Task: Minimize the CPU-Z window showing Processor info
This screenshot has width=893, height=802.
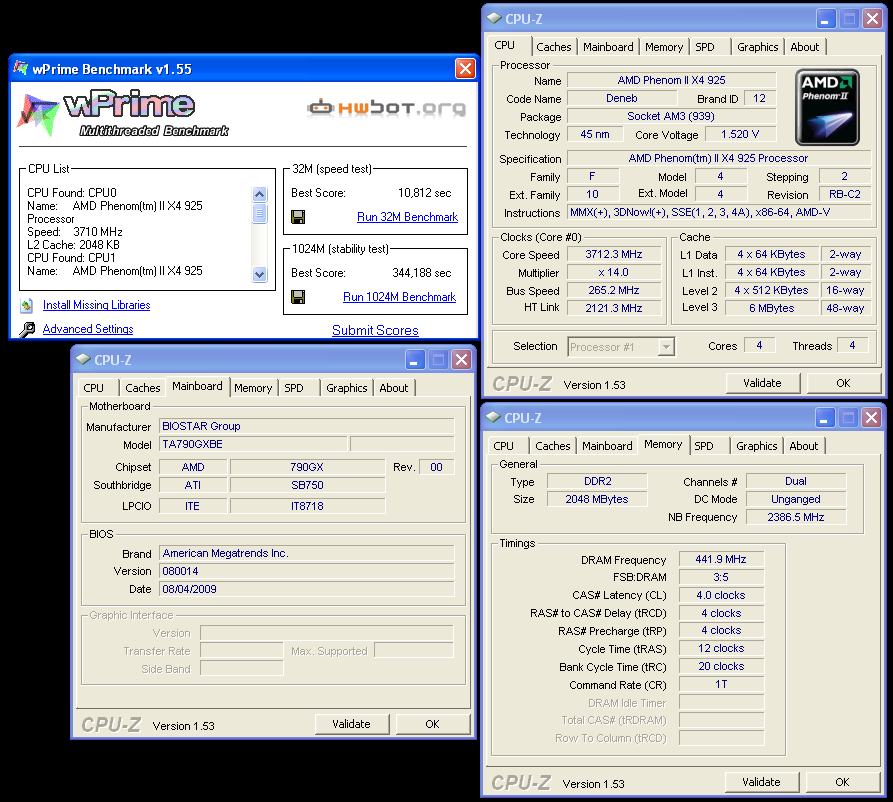Action: (x=825, y=19)
